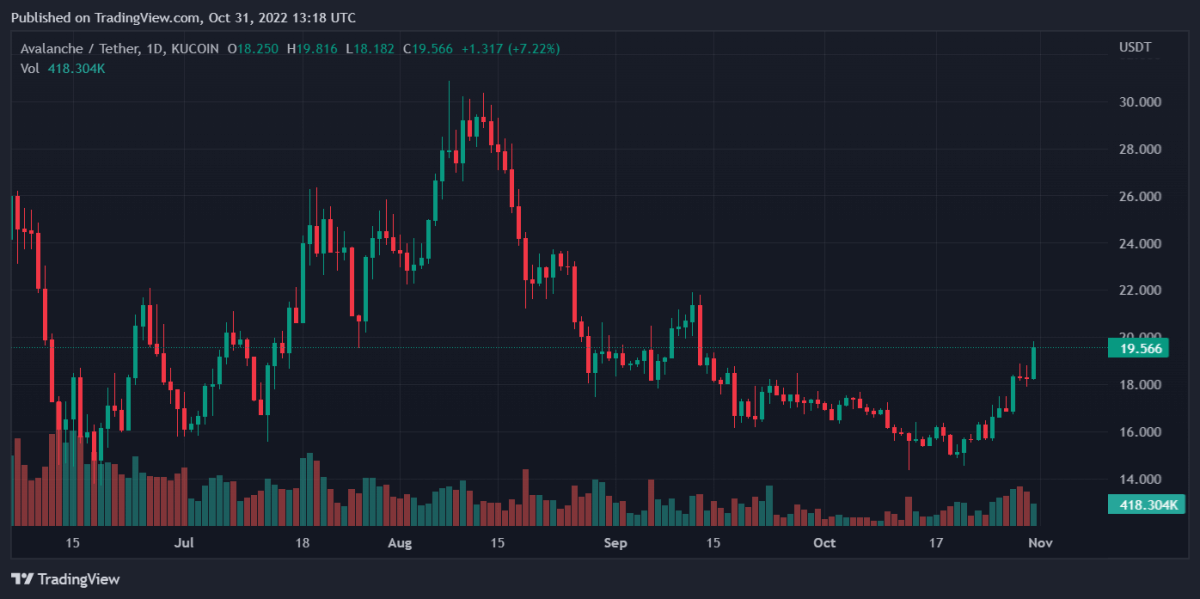Click the 16.000 price axis value
The width and height of the screenshot is (1200, 599).
[1138, 432]
